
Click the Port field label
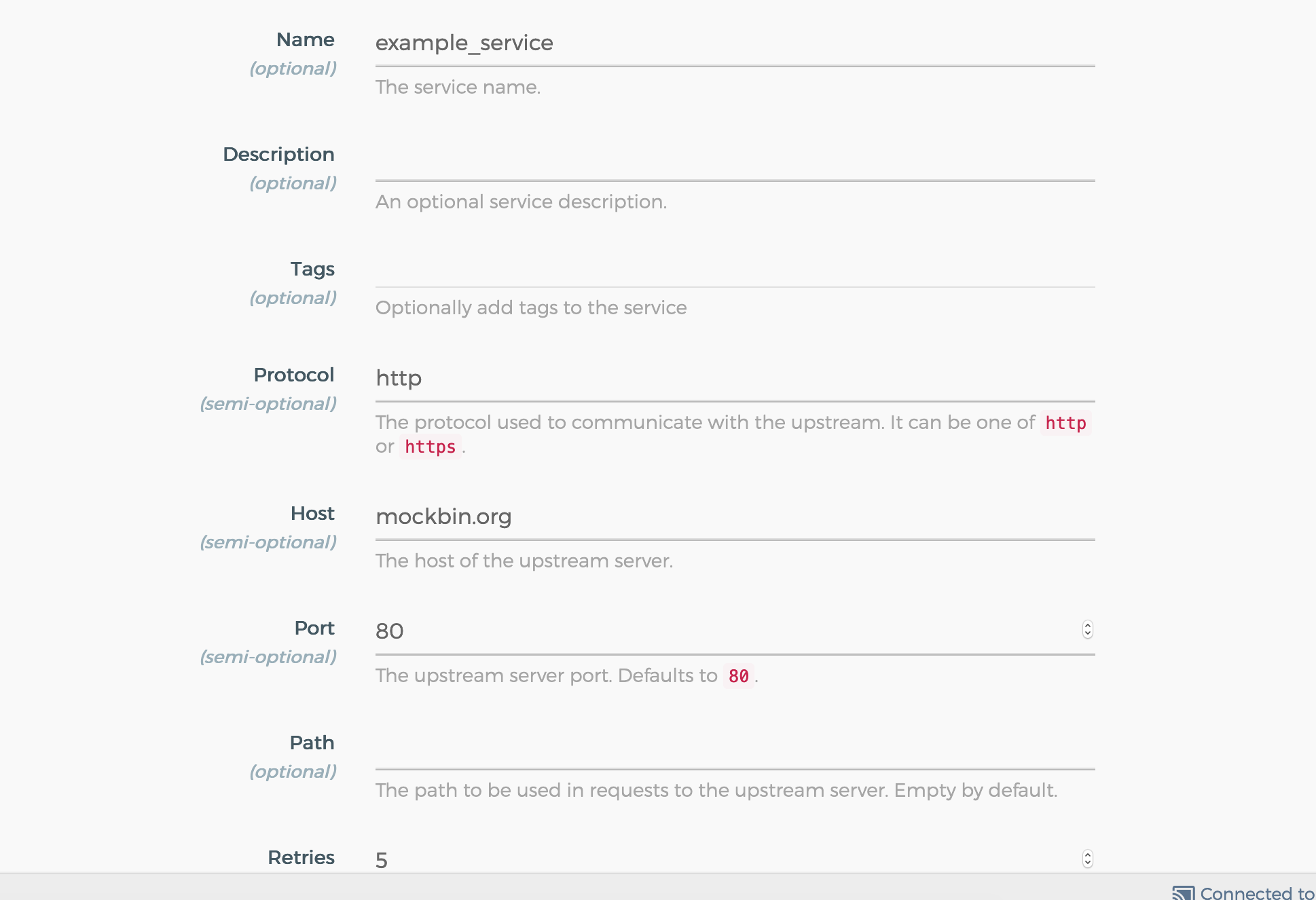(314, 629)
